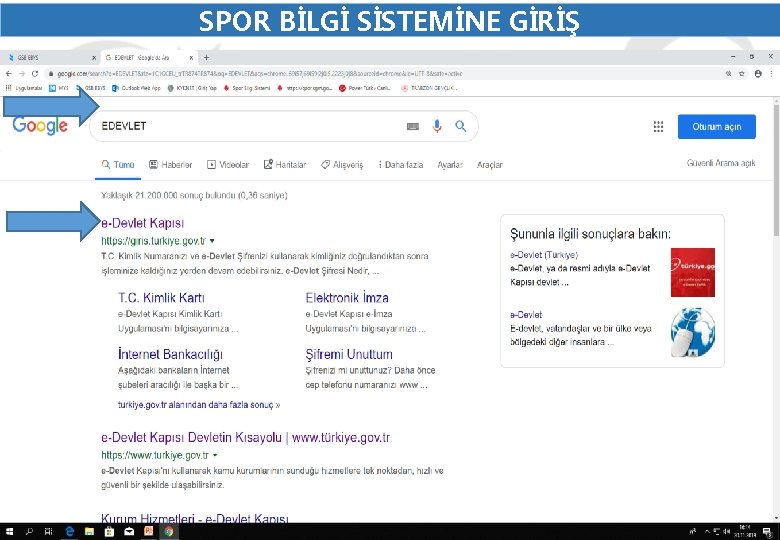The image size is (780, 540).
Task: Open the Google apps grid
Action: (658, 127)
